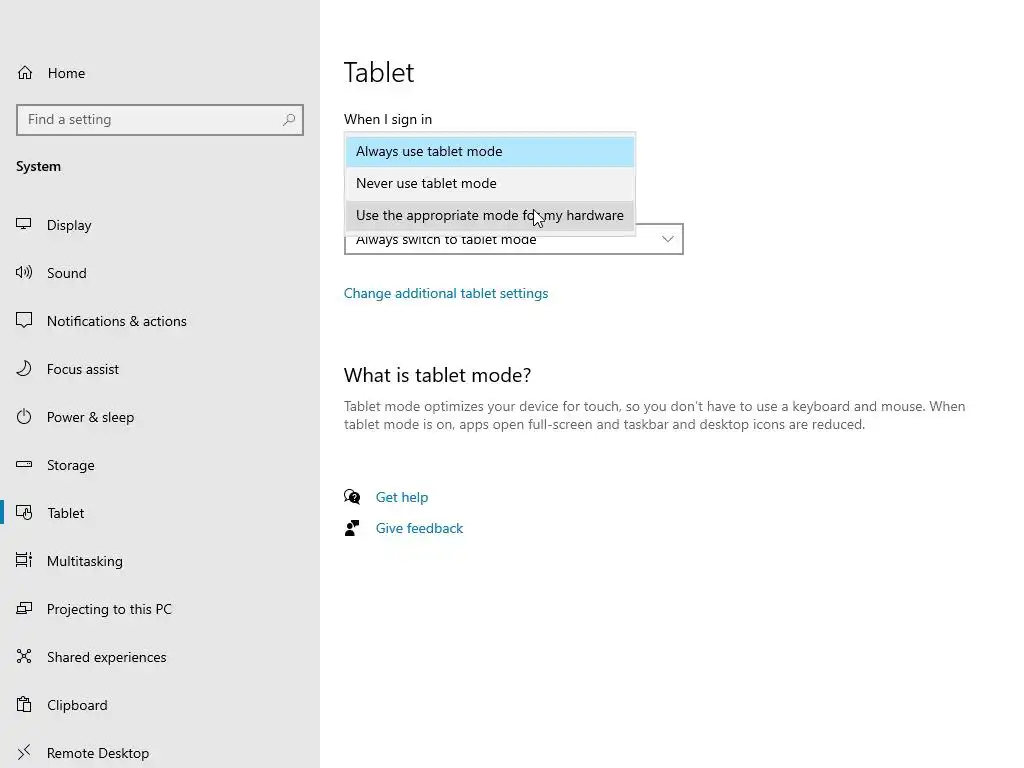This screenshot has height=768, width=1024.
Task: Open Remote Desktop settings
Action: (x=98, y=753)
